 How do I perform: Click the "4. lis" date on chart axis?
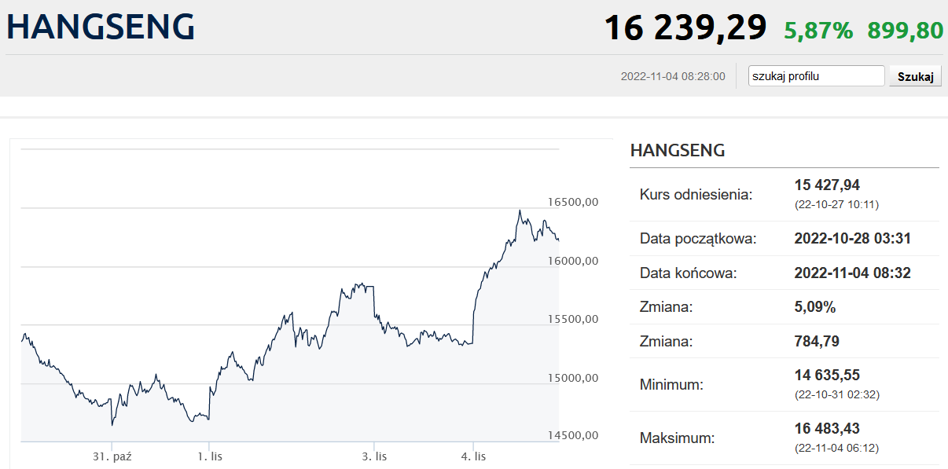(473, 456)
